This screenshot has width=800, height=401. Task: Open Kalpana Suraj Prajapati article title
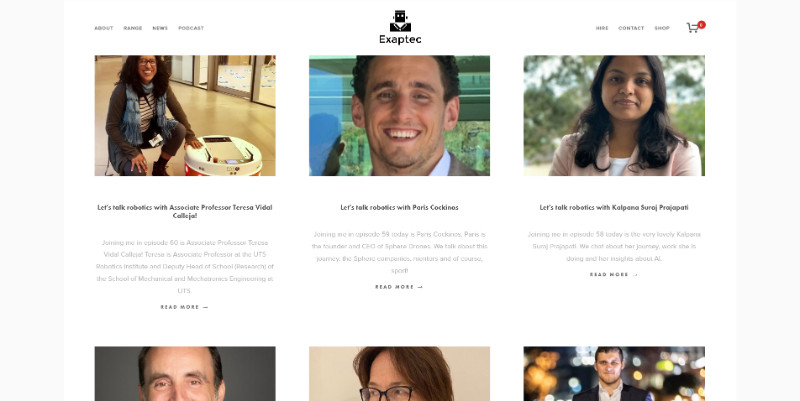[x=614, y=207]
